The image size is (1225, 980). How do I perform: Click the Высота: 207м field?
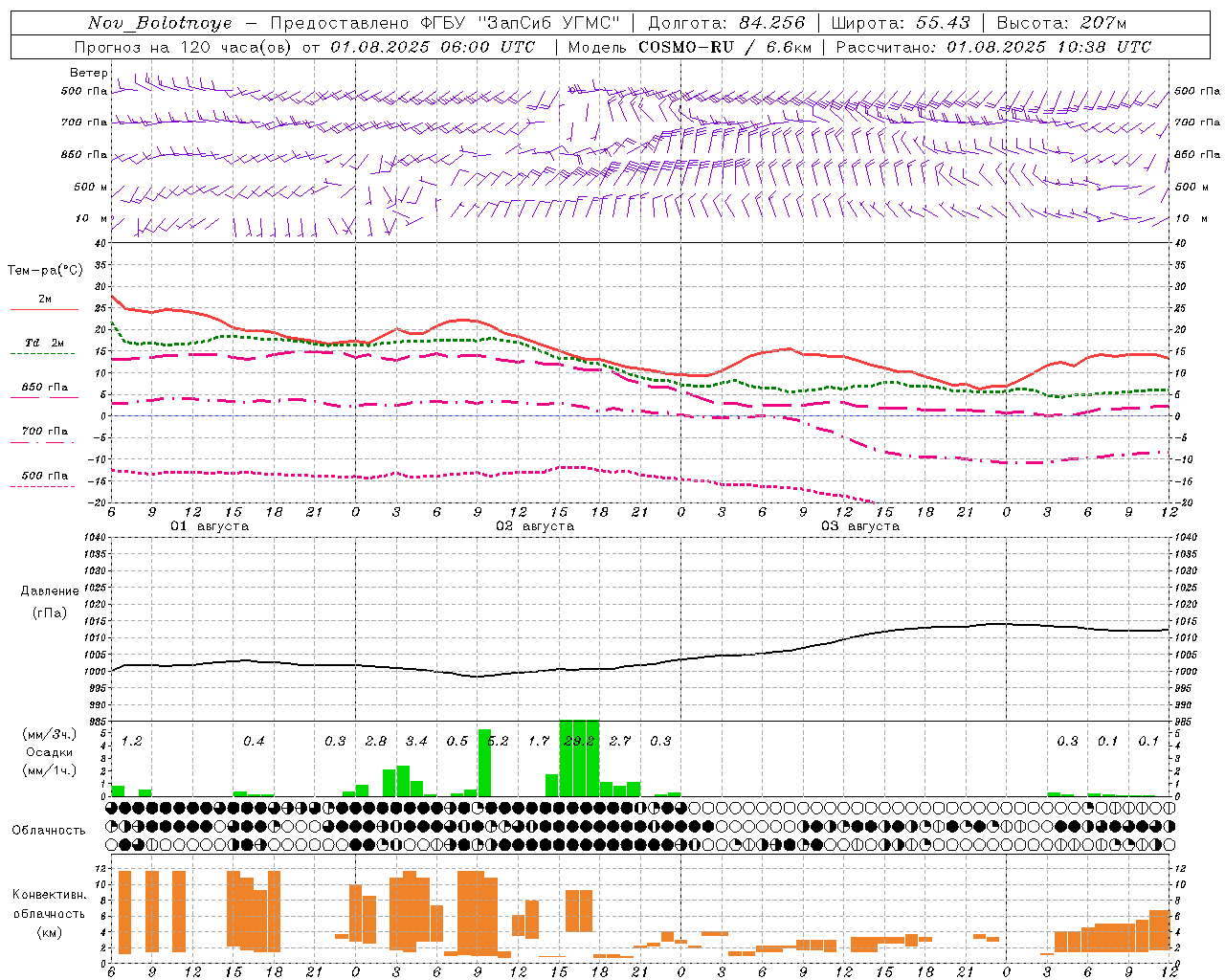(1061, 23)
